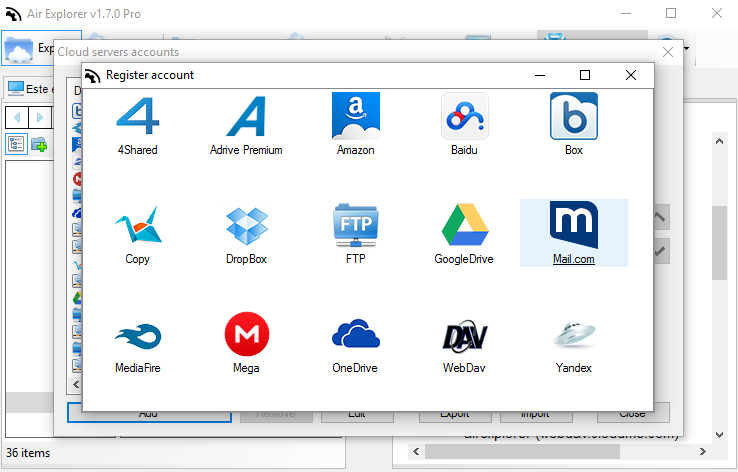Toggle the tree view icon in main window

coord(16,144)
